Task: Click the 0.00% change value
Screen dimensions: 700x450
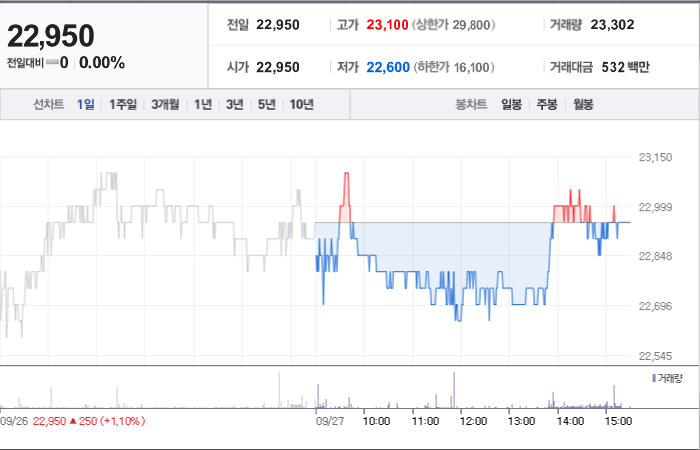Action: click(x=102, y=63)
